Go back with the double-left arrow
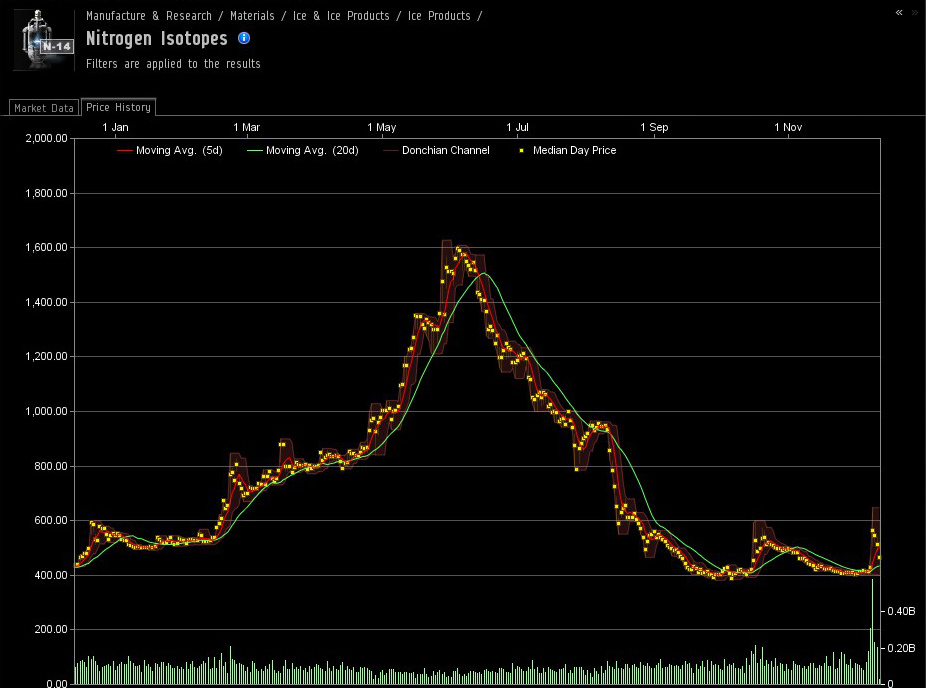This screenshot has height=688, width=926. [x=899, y=12]
